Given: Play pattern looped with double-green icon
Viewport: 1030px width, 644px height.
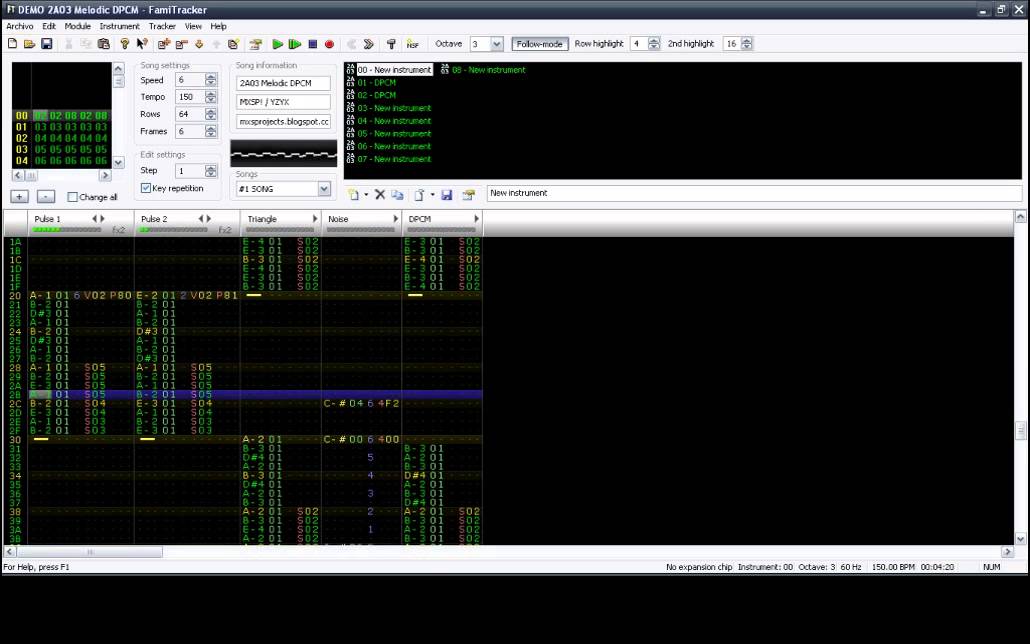Looking at the screenshot, I should 295,44.
